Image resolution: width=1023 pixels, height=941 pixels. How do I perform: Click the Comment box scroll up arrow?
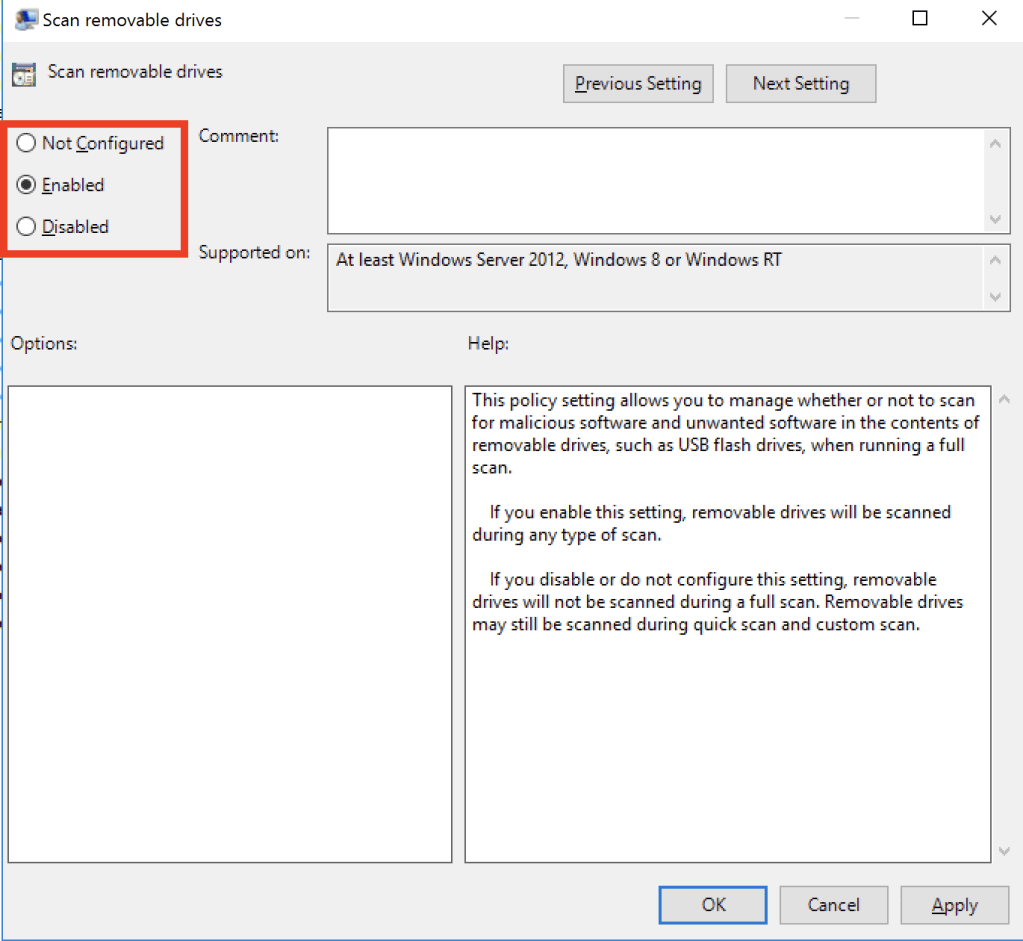995,143
